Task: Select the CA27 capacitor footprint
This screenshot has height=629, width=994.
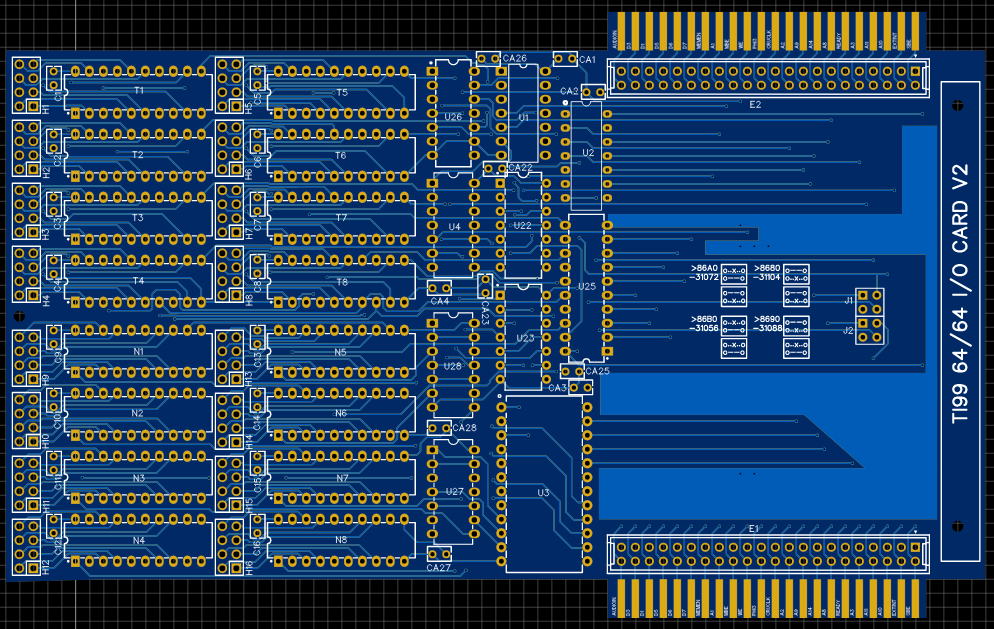Action: 438,554
